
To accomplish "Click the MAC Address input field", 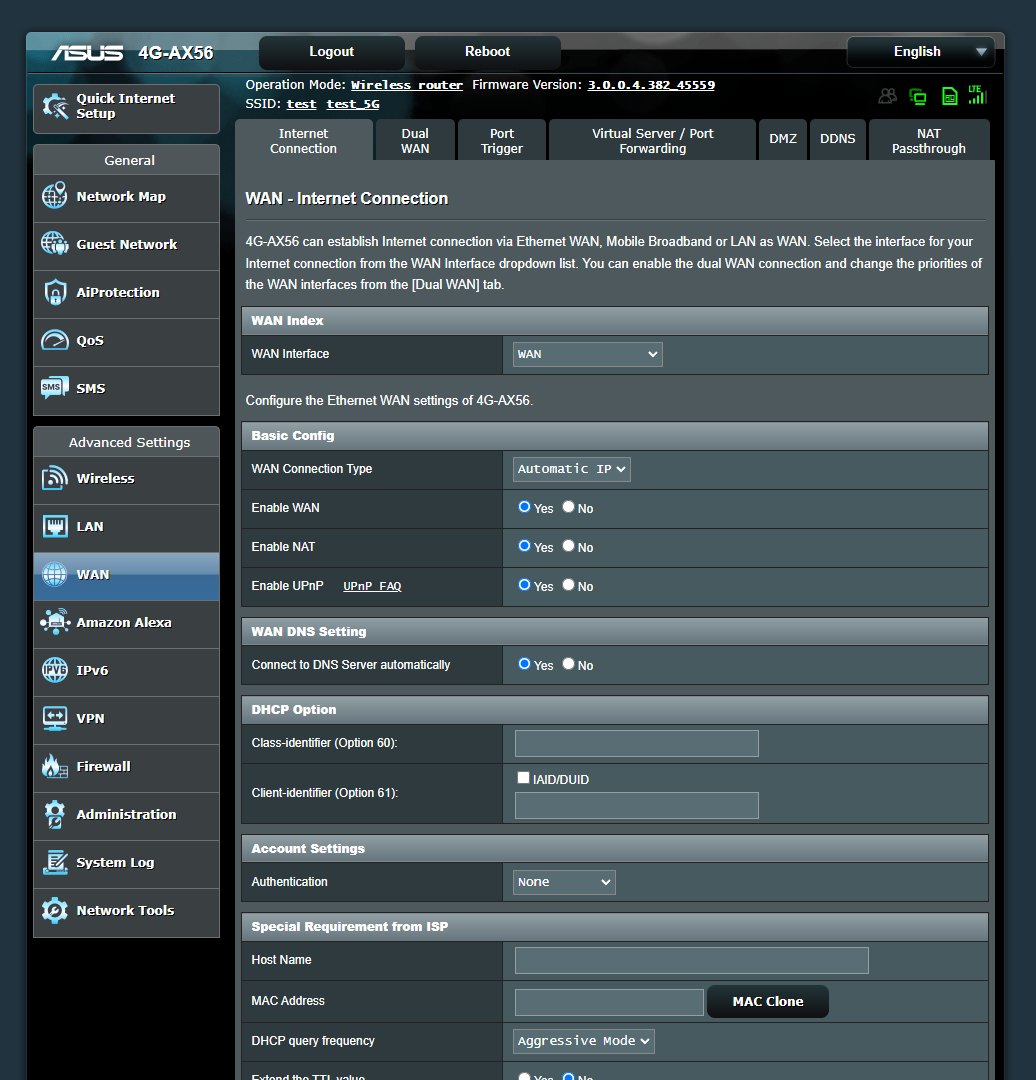I will [x=609, y=1003].
